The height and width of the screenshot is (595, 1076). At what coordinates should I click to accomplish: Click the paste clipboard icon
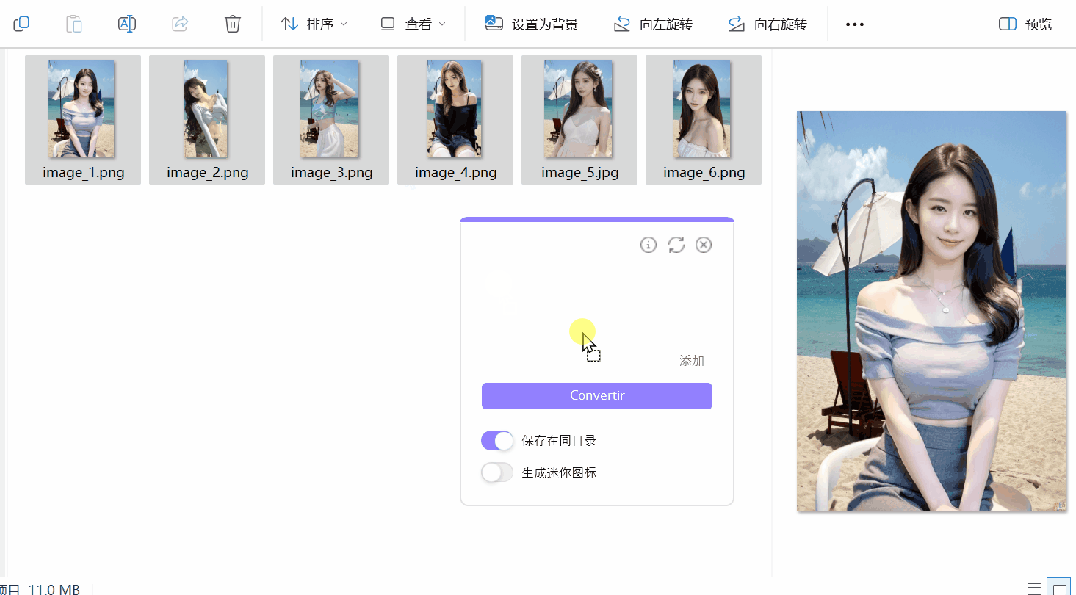point(74,24)
